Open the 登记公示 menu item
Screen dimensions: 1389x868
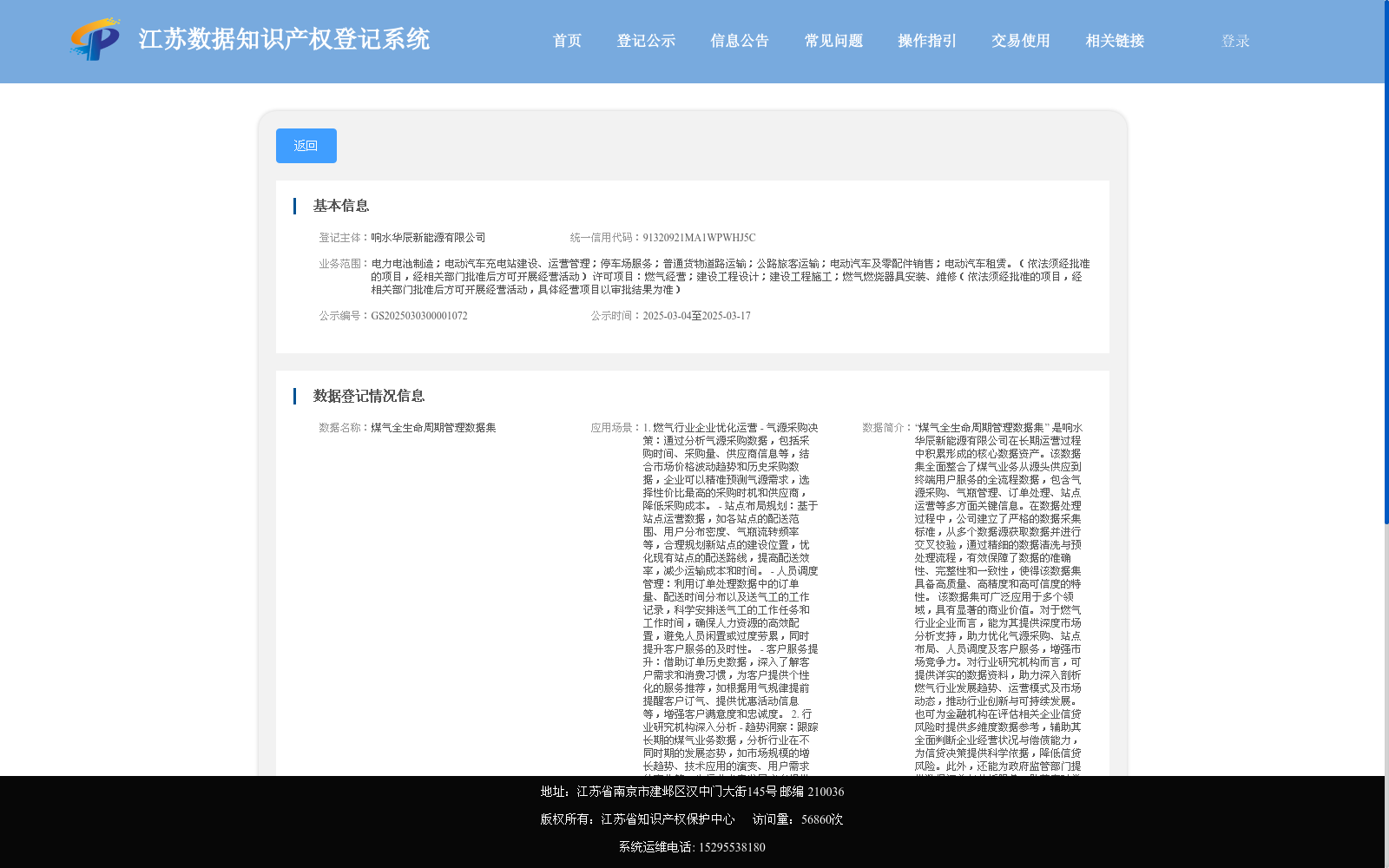point(646,41)
